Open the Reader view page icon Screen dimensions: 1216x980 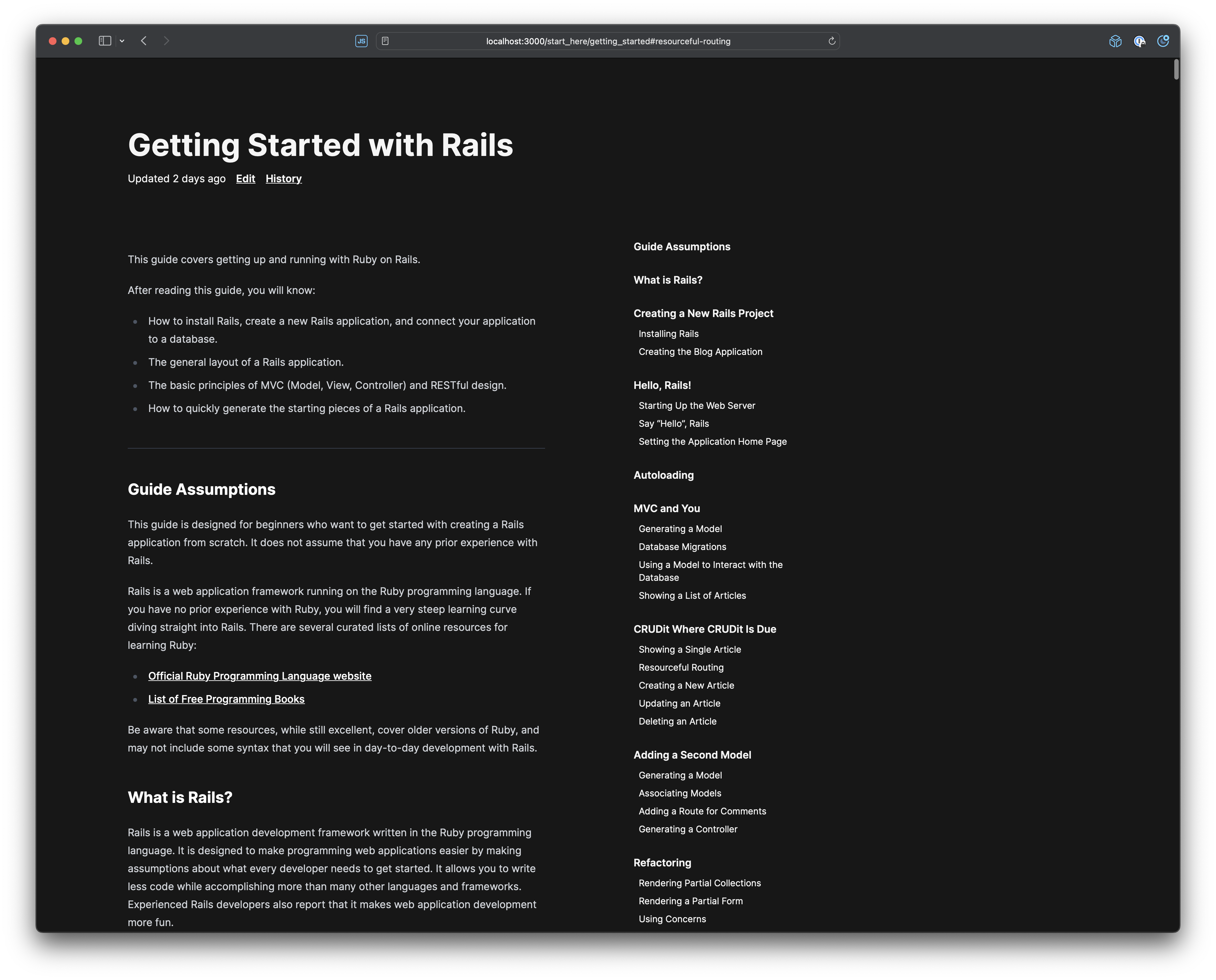tap(385, 41)
